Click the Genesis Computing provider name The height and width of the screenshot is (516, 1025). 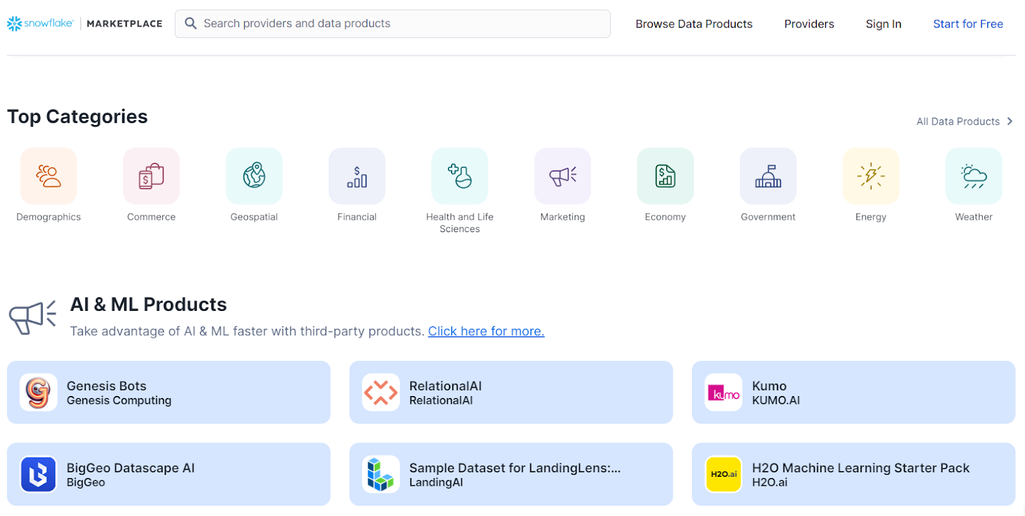click(x=119, y=400)
